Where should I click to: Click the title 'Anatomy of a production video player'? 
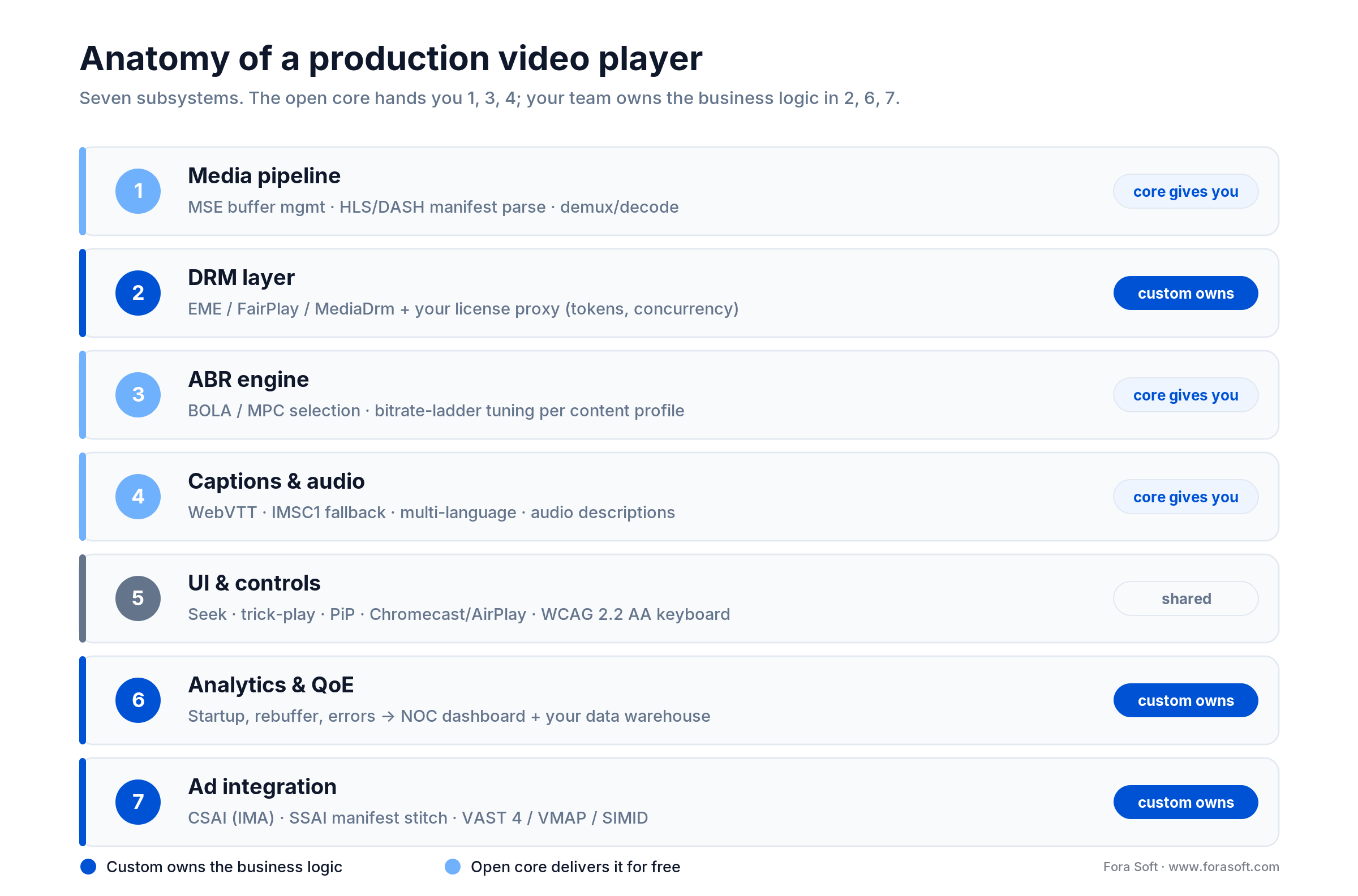point(391,59)
